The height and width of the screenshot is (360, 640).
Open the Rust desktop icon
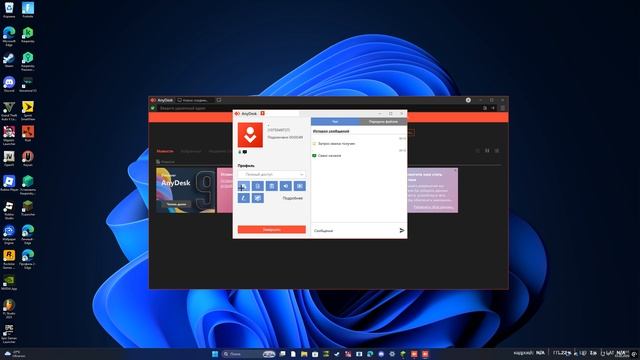coord(28,133)
